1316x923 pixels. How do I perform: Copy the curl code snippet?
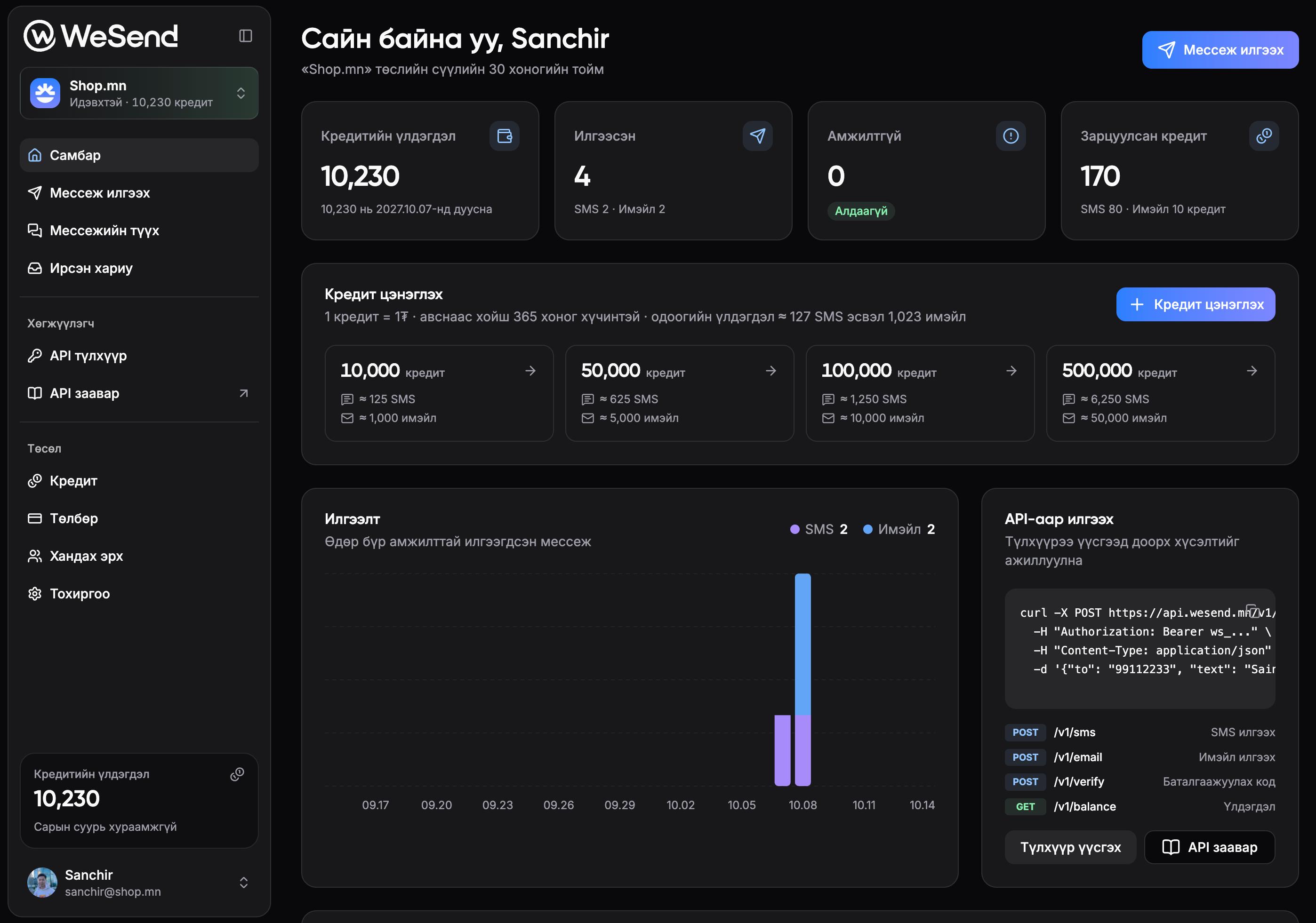point(1252,611)
